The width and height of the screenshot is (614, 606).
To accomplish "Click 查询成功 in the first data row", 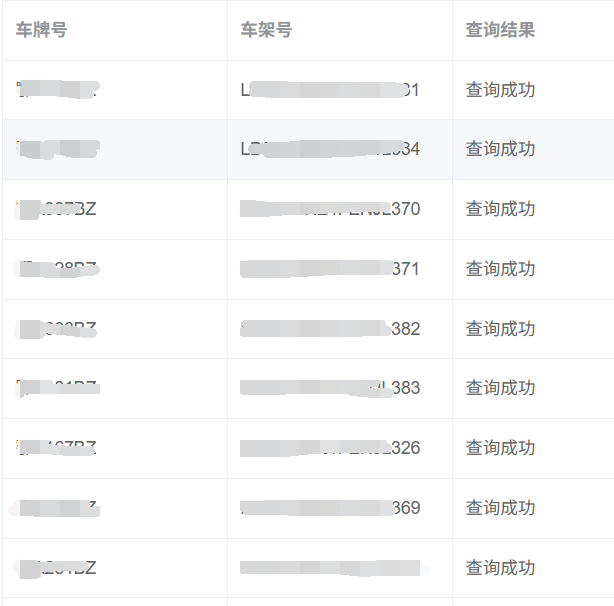I will [500, 90].
